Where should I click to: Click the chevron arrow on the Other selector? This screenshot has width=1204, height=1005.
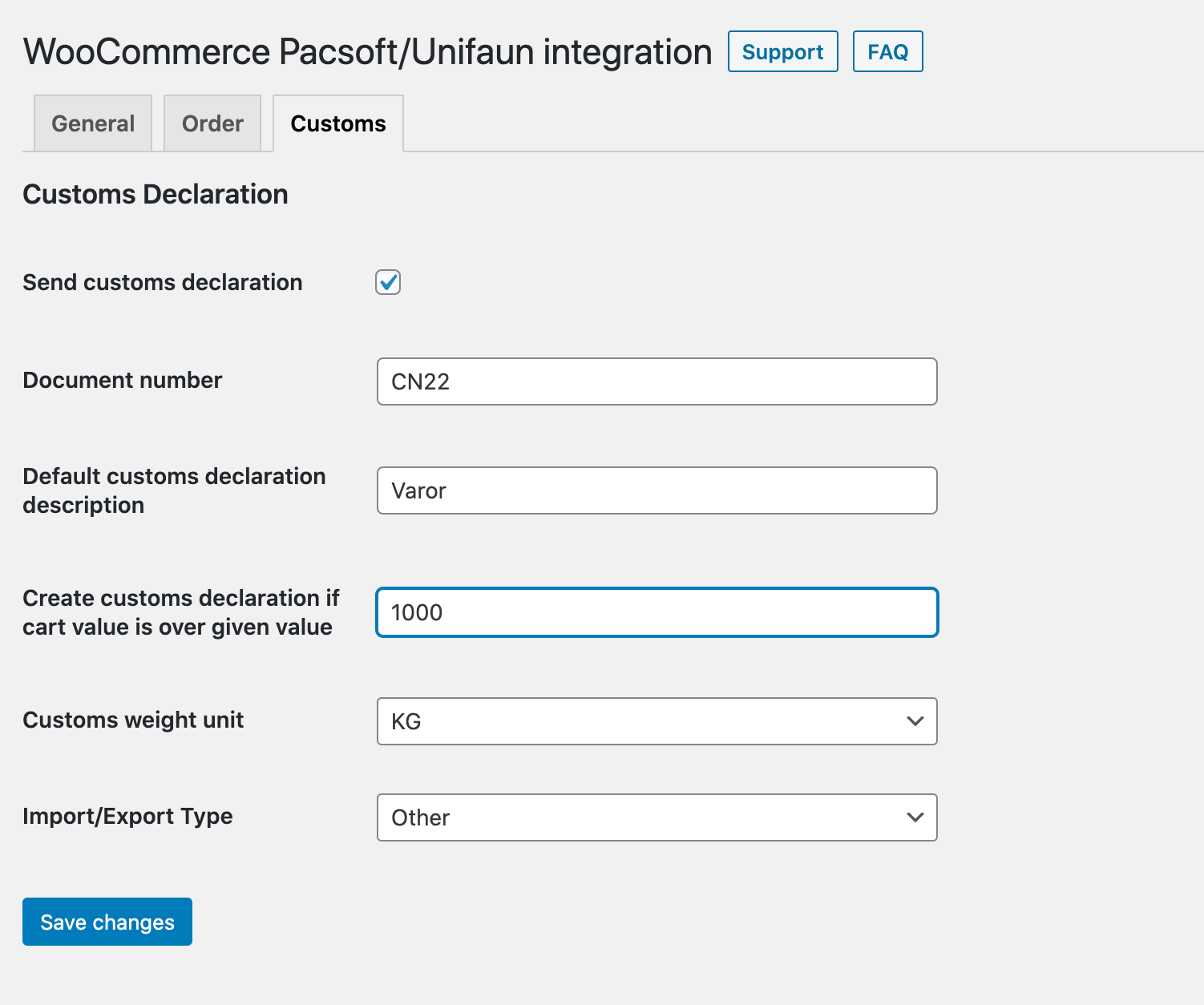(915, 817)
